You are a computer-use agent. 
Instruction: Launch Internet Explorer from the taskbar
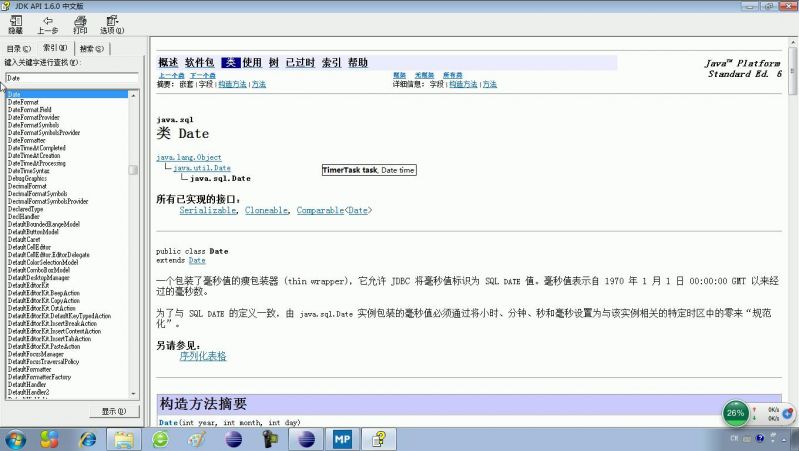88,438
